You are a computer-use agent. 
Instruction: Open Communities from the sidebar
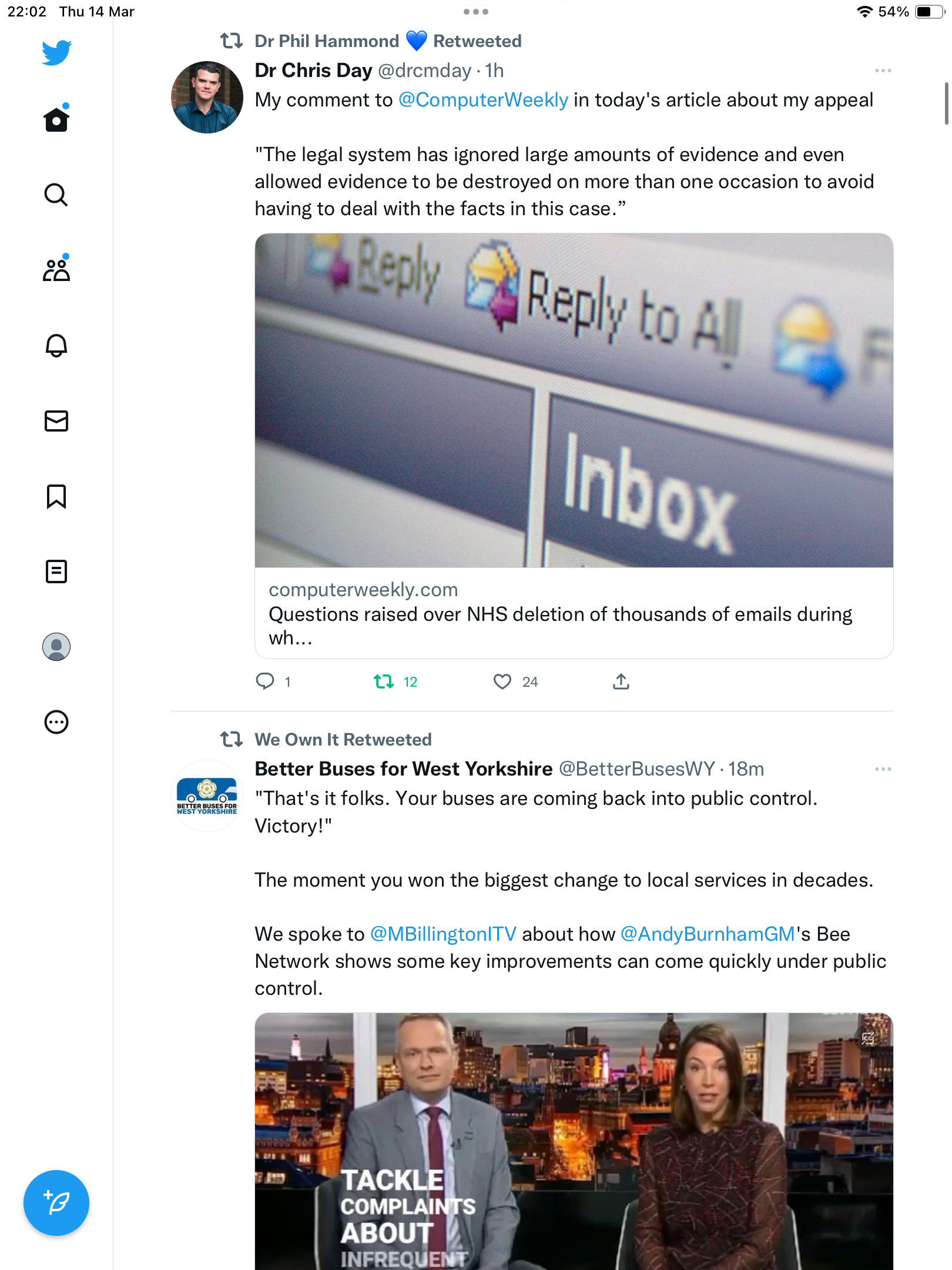click(56, 269)
